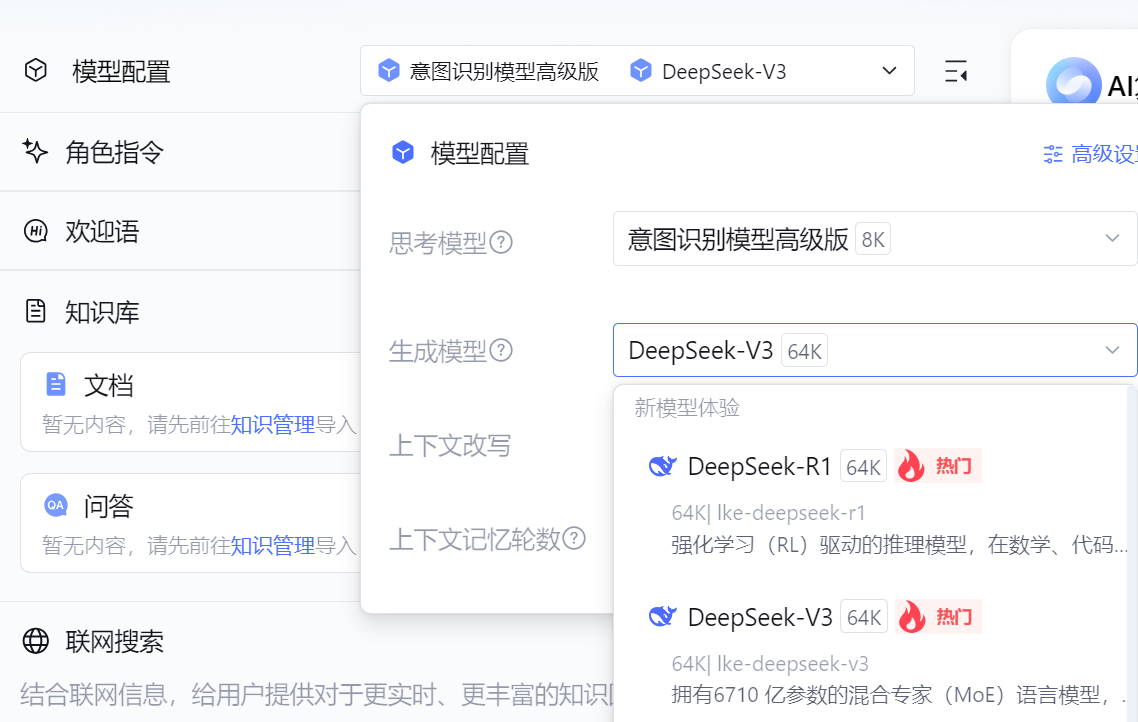Click help icon beside 思考模型
This screenshot has height=722, width=1138.
pyautogui.click(x=501, y=242)
